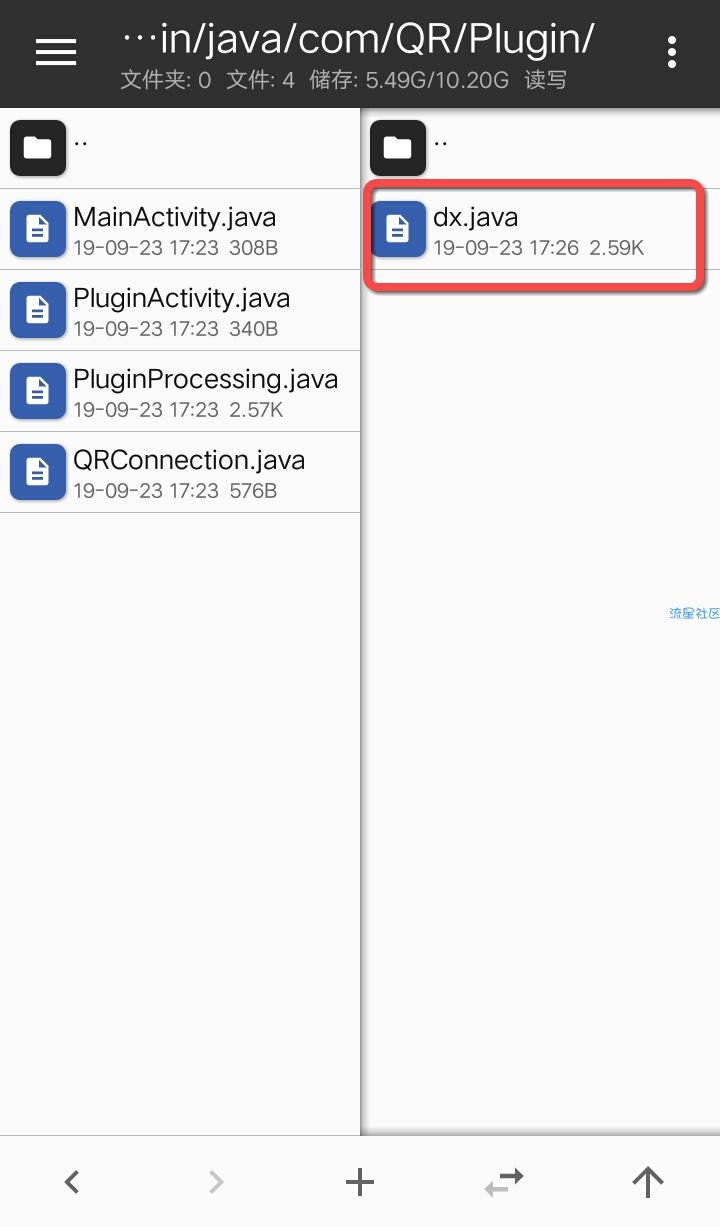Image resolution: width=720 pixels, height=1227 pixels.
Task: Select the MainActivity.java filename
Action: click(175, 217)
